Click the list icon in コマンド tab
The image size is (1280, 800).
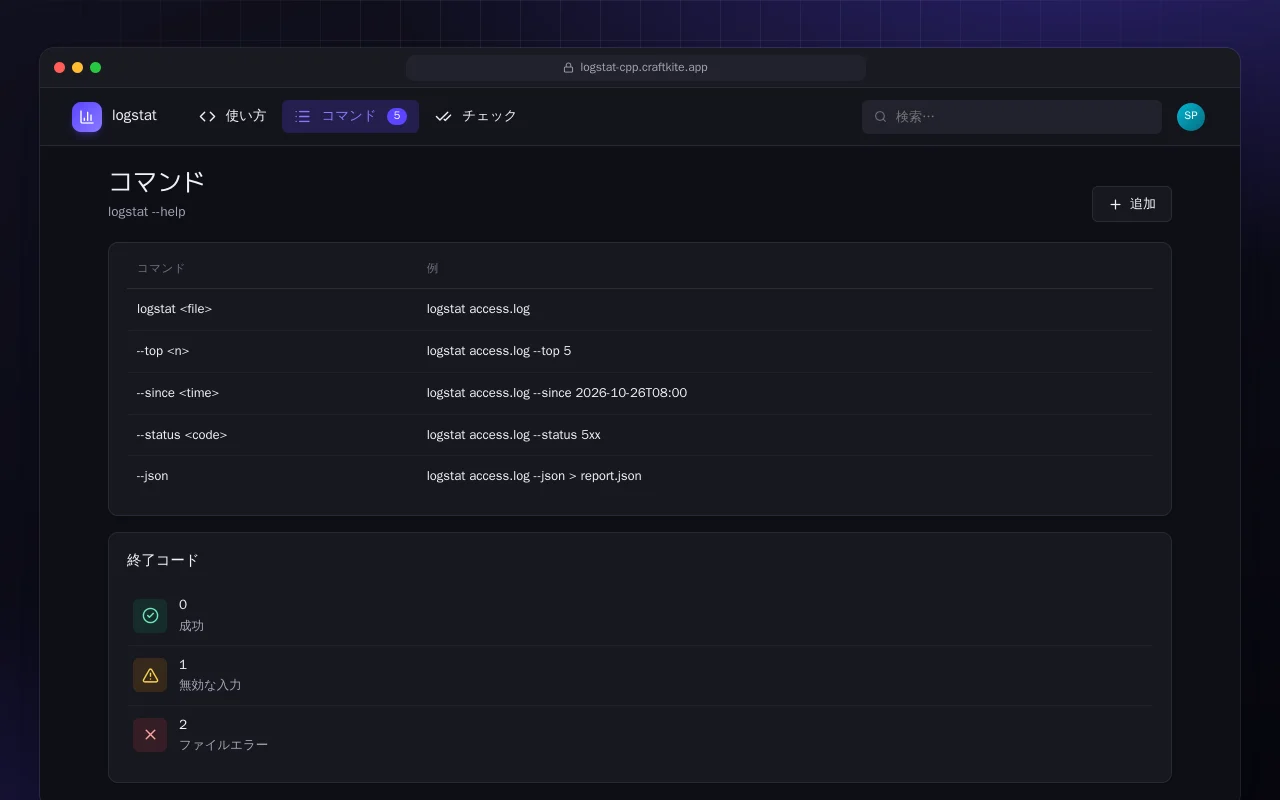(x=303, y=116)
